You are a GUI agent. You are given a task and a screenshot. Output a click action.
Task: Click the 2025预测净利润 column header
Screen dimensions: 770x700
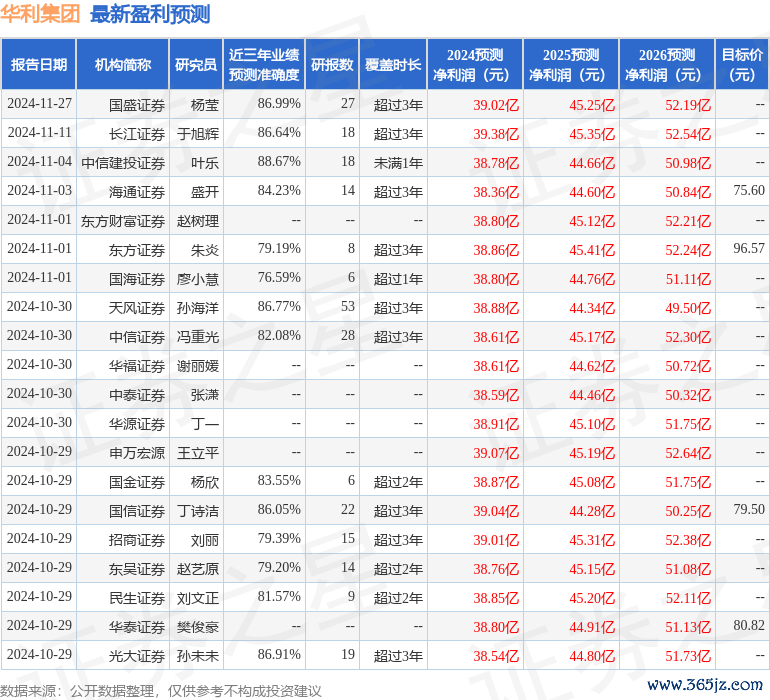point(571,64)
